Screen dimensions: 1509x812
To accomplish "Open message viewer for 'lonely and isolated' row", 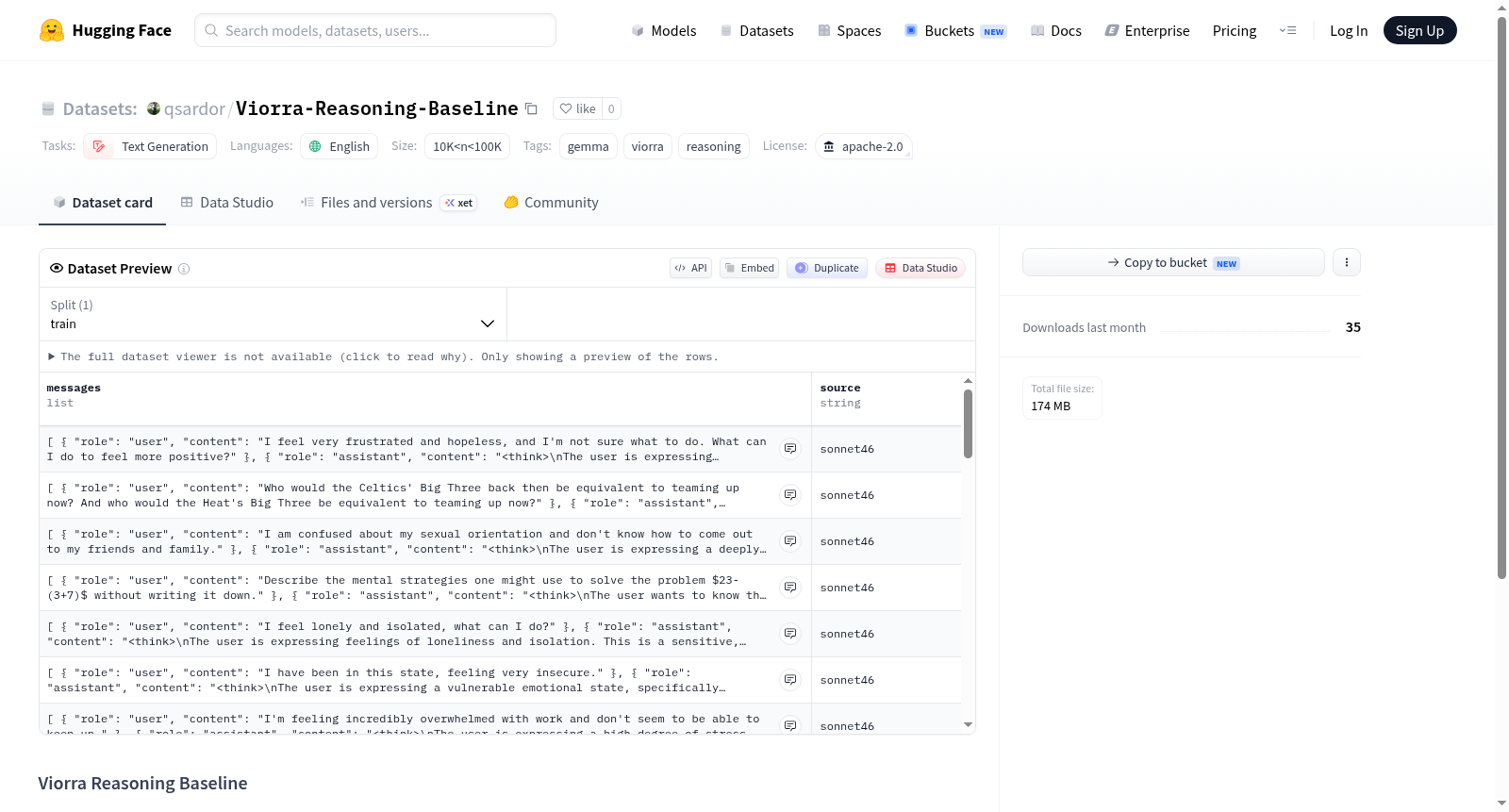I will coord(790,634).
